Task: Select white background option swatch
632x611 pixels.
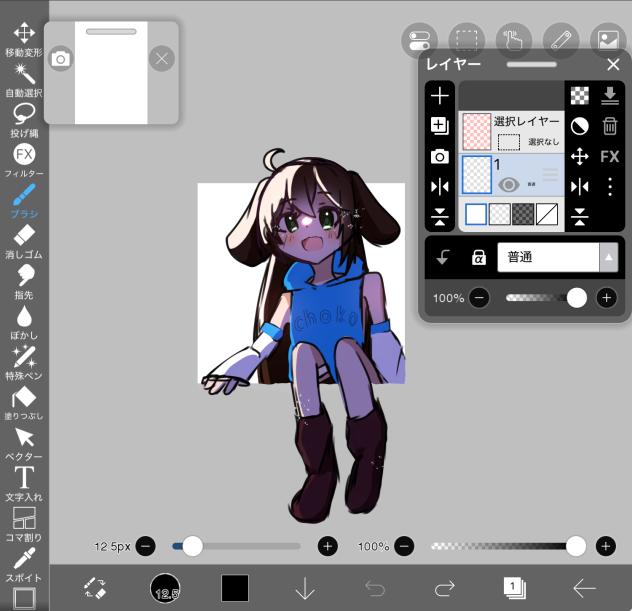Action: click(x=476, y=214)
